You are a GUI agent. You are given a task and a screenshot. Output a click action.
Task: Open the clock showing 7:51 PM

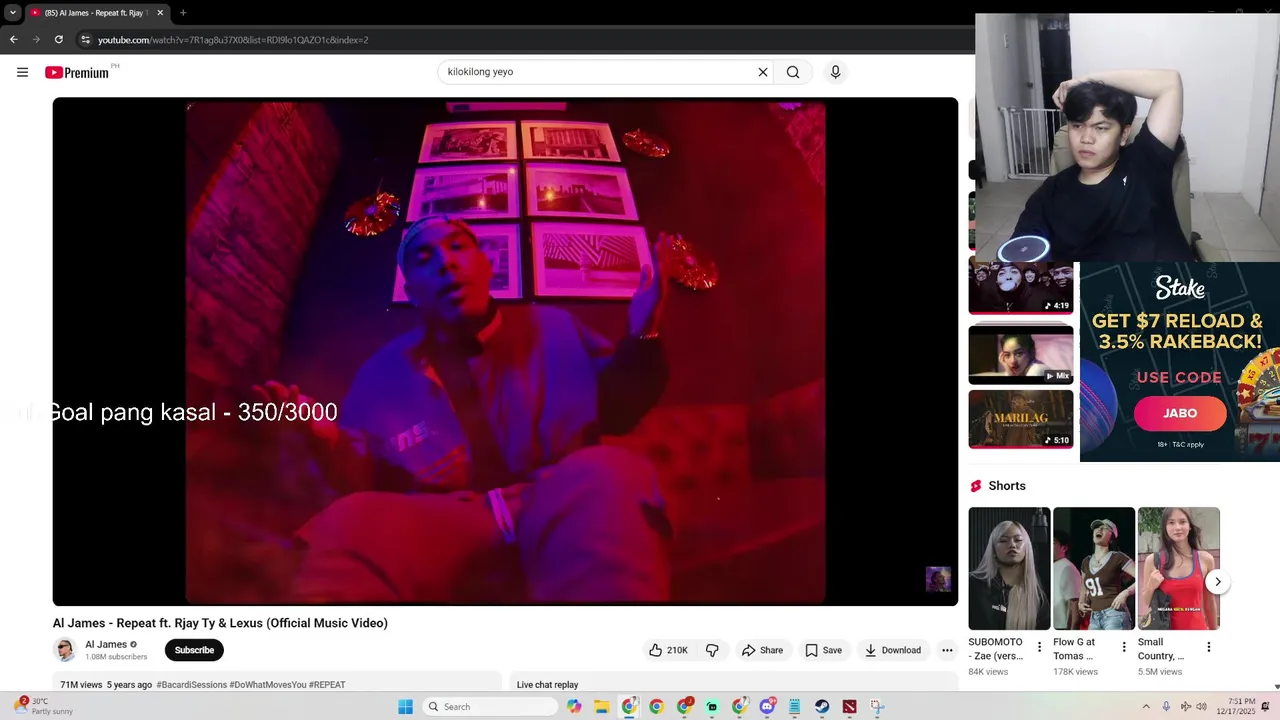(1235, 707)
